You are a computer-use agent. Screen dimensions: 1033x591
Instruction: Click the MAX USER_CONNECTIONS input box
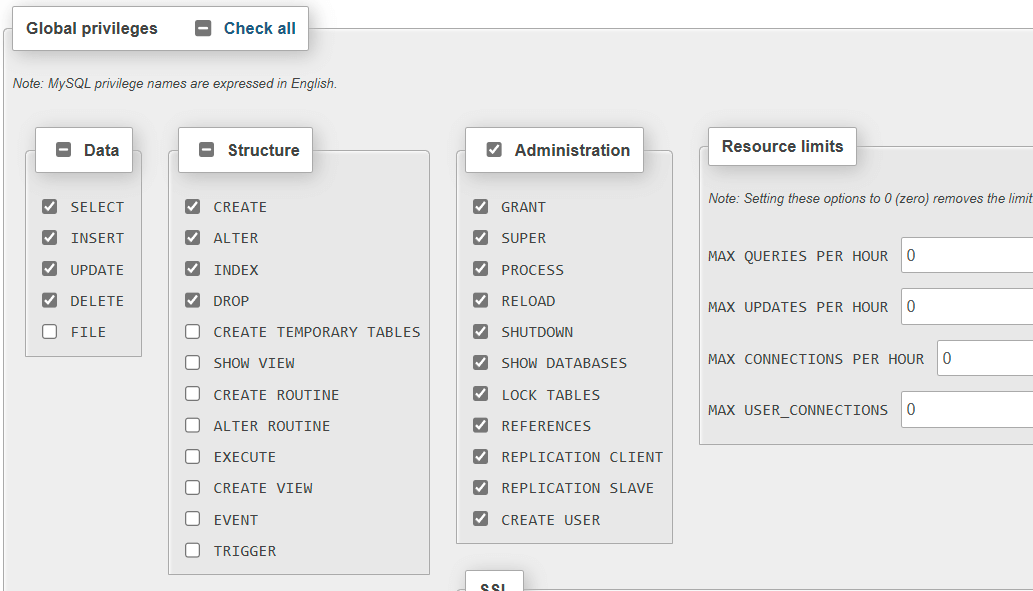[x=966, y=409]
